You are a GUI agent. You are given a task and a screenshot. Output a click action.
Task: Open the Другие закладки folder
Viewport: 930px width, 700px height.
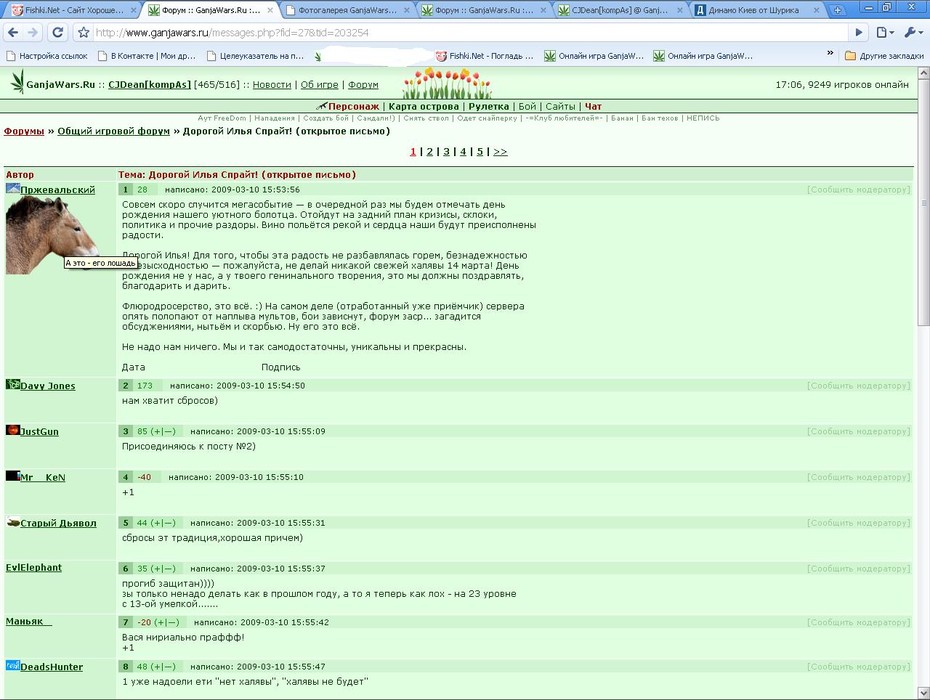click(884, 56)
